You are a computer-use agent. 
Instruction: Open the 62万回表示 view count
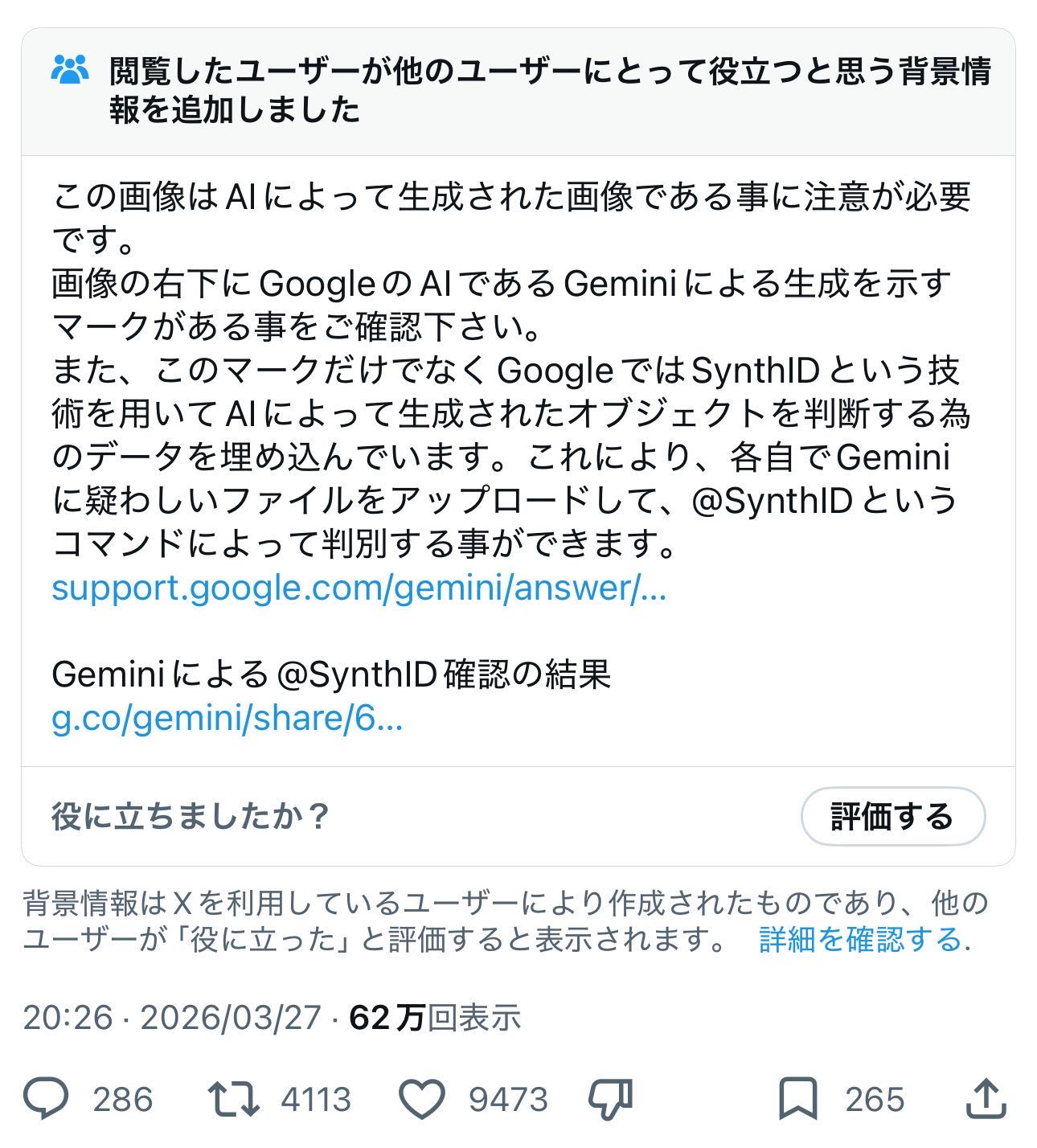(x=435, y=1018)
